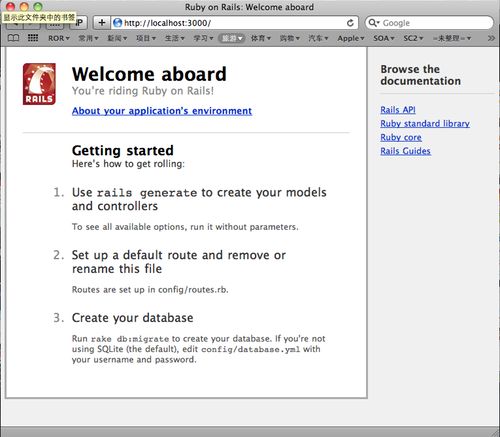
Task: Open the 体育 bookmarks folder
Action: [261, 38]
